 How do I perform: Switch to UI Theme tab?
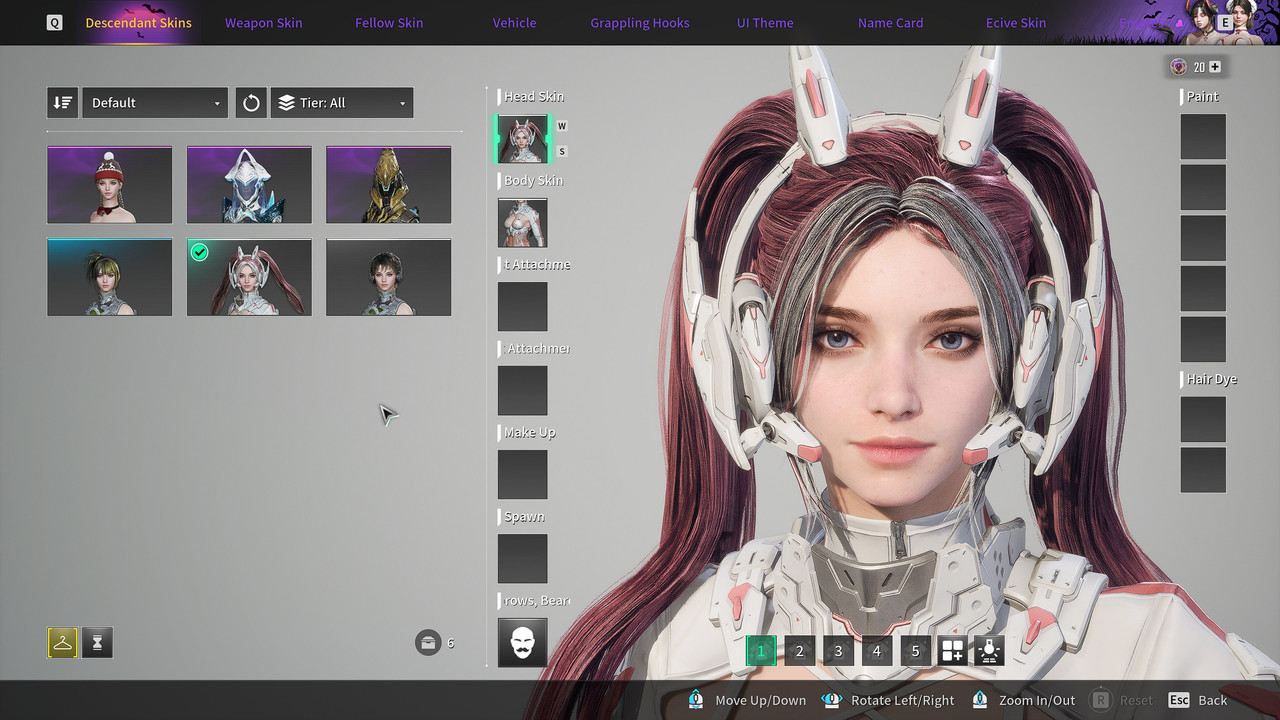coord(765,23)
